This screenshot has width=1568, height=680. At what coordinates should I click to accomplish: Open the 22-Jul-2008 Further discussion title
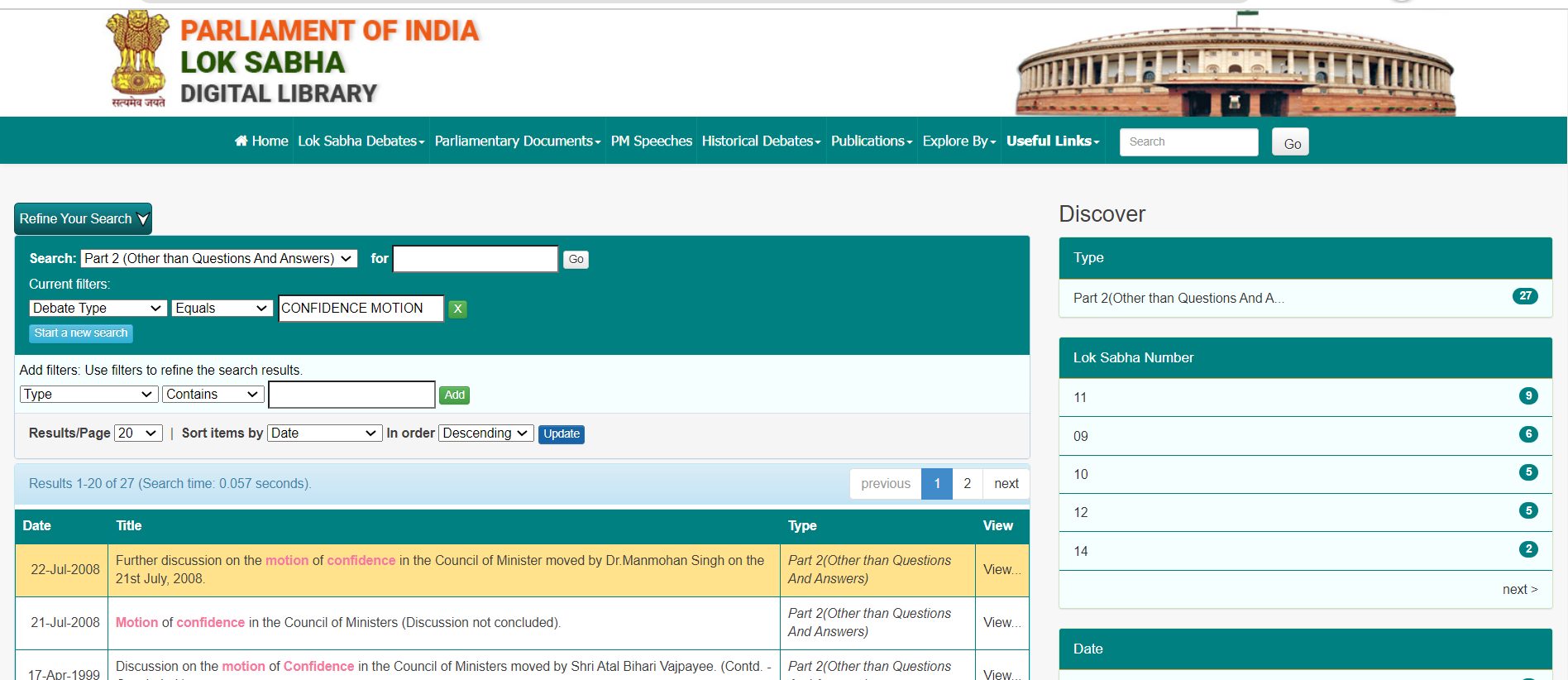tap(440, 569)
